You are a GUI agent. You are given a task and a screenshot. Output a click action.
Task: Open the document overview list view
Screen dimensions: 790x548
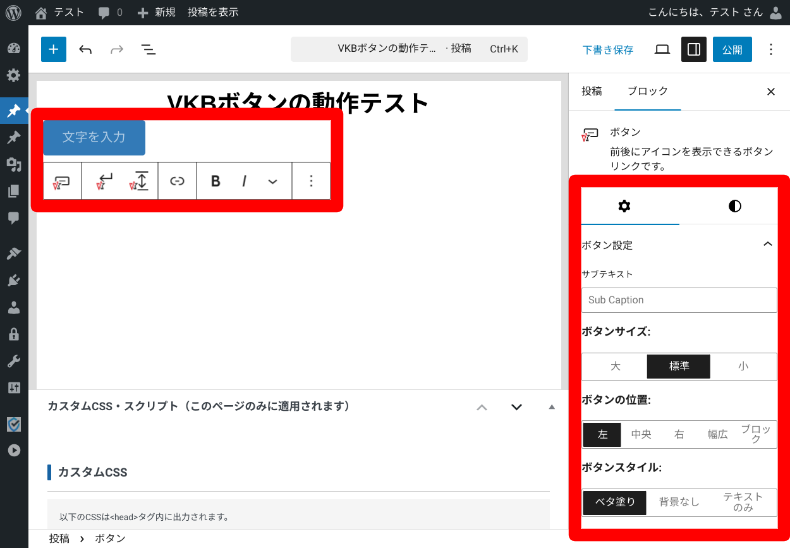coord(148,49)
